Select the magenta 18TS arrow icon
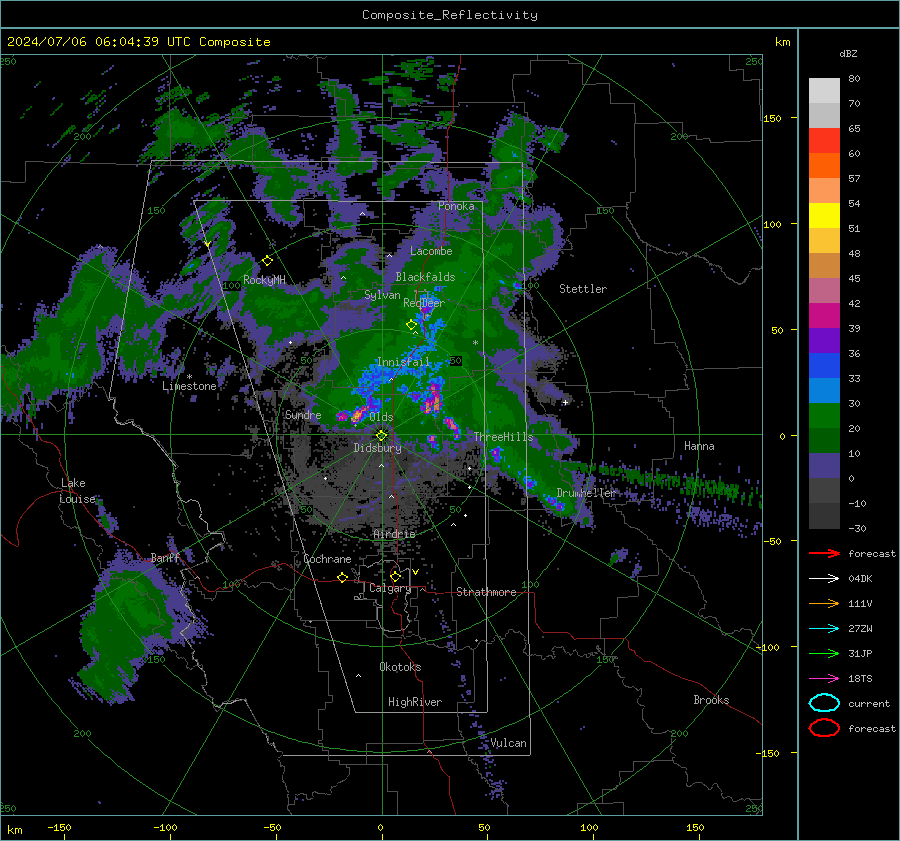The height and width of the screenshot is (841, 900). 824,679
